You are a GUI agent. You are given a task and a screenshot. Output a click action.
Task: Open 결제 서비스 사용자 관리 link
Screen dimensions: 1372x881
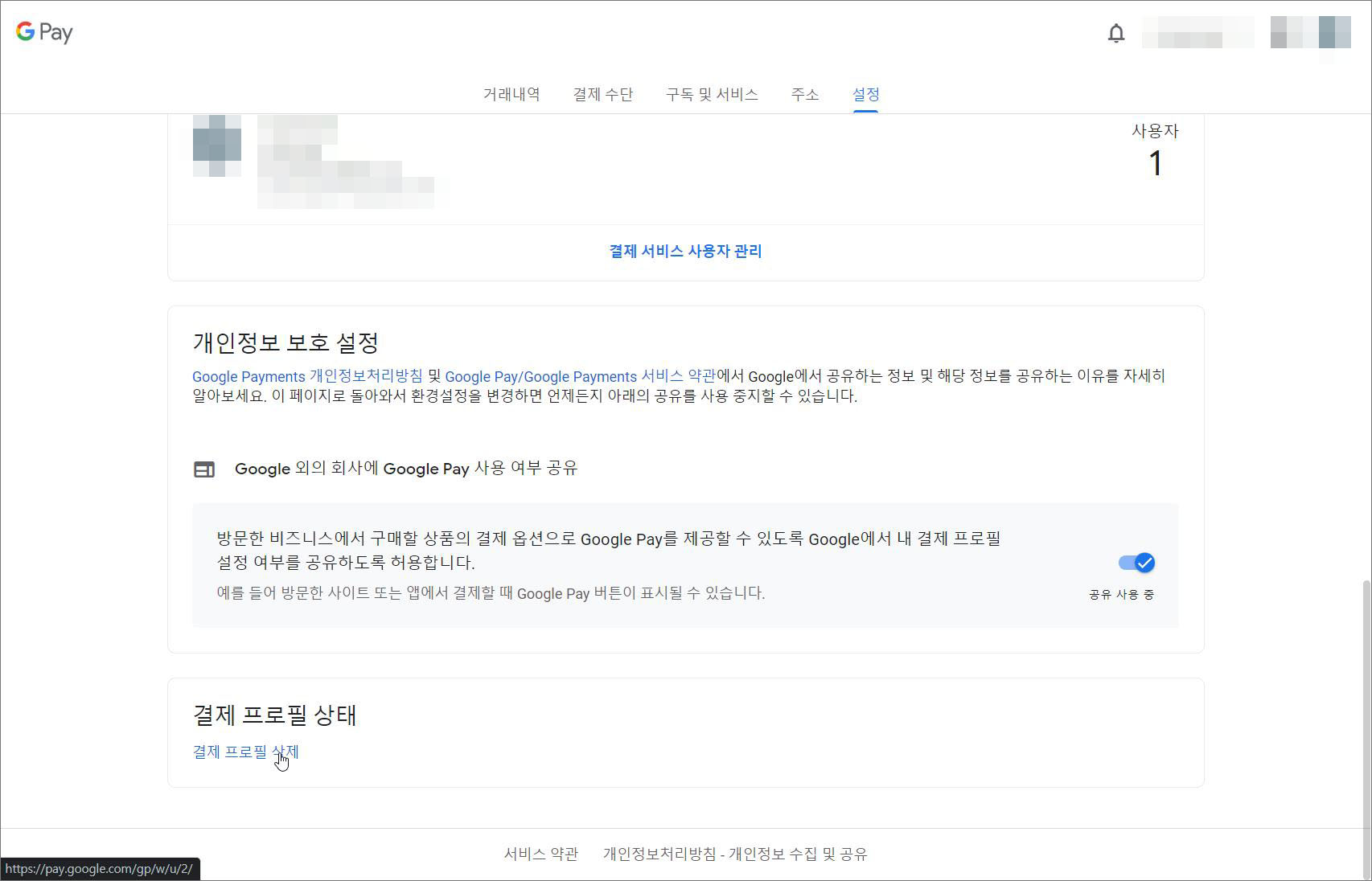tap(685, 251)
